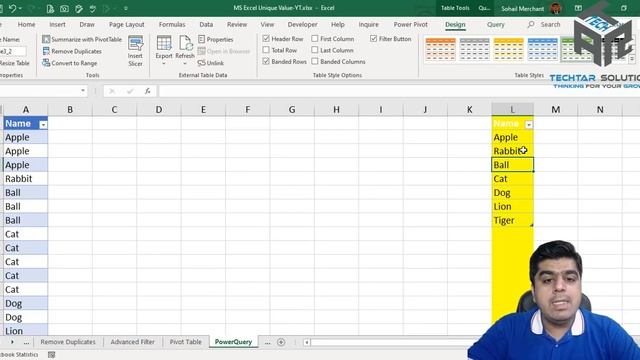Select cell containing Lion in column L

tap(512, 207)
